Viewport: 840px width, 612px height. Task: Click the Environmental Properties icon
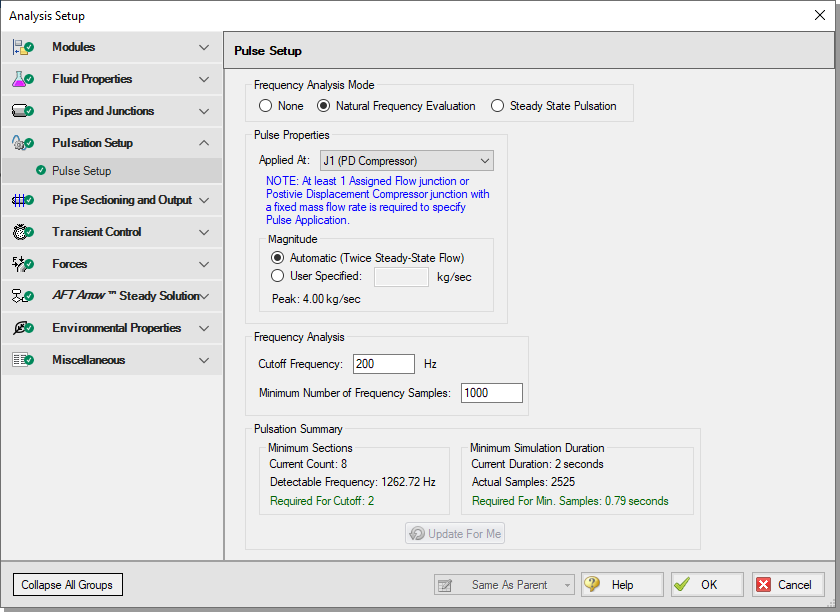click(22, 328)
